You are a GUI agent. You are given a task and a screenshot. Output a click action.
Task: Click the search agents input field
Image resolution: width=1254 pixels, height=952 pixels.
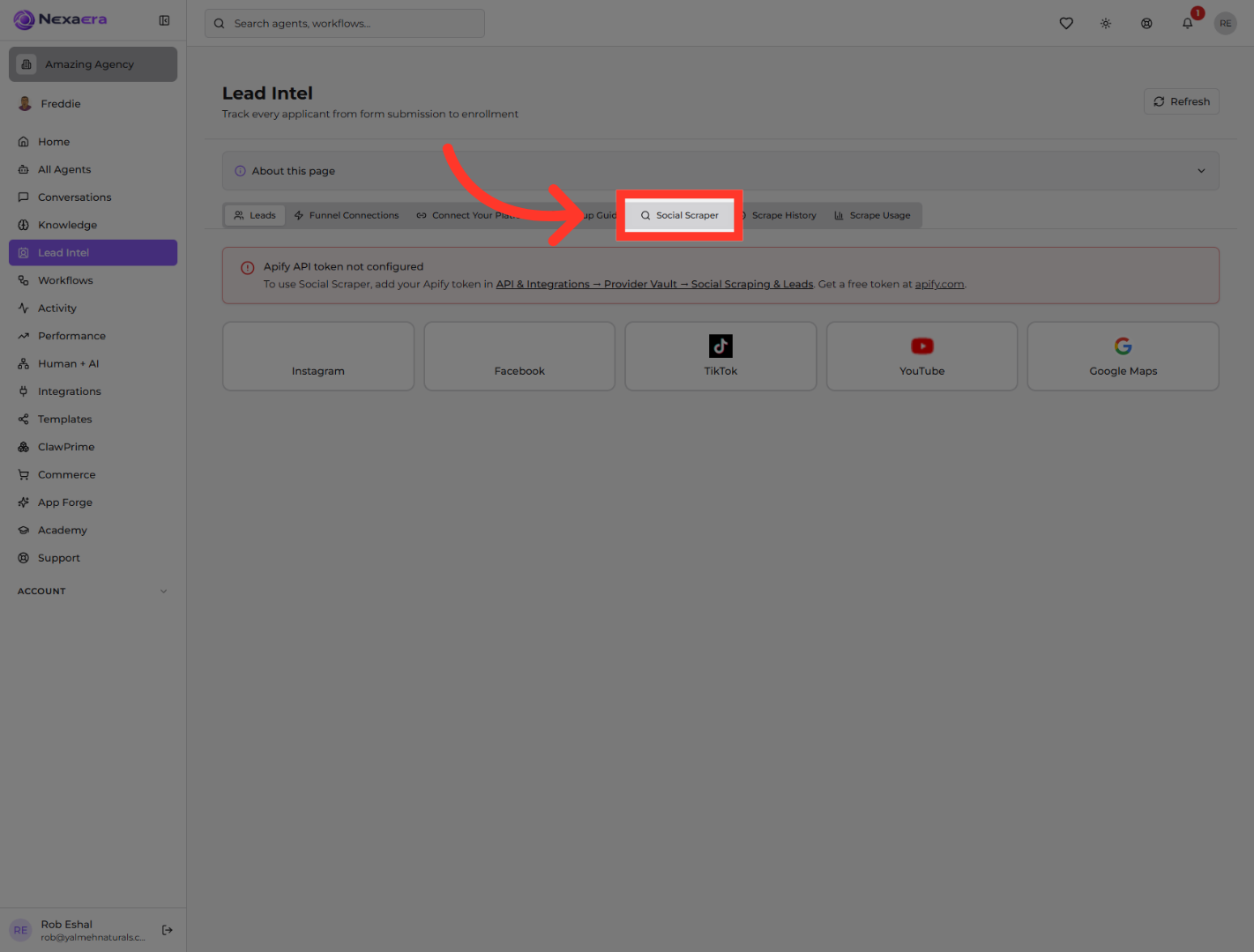coord(345,24)
